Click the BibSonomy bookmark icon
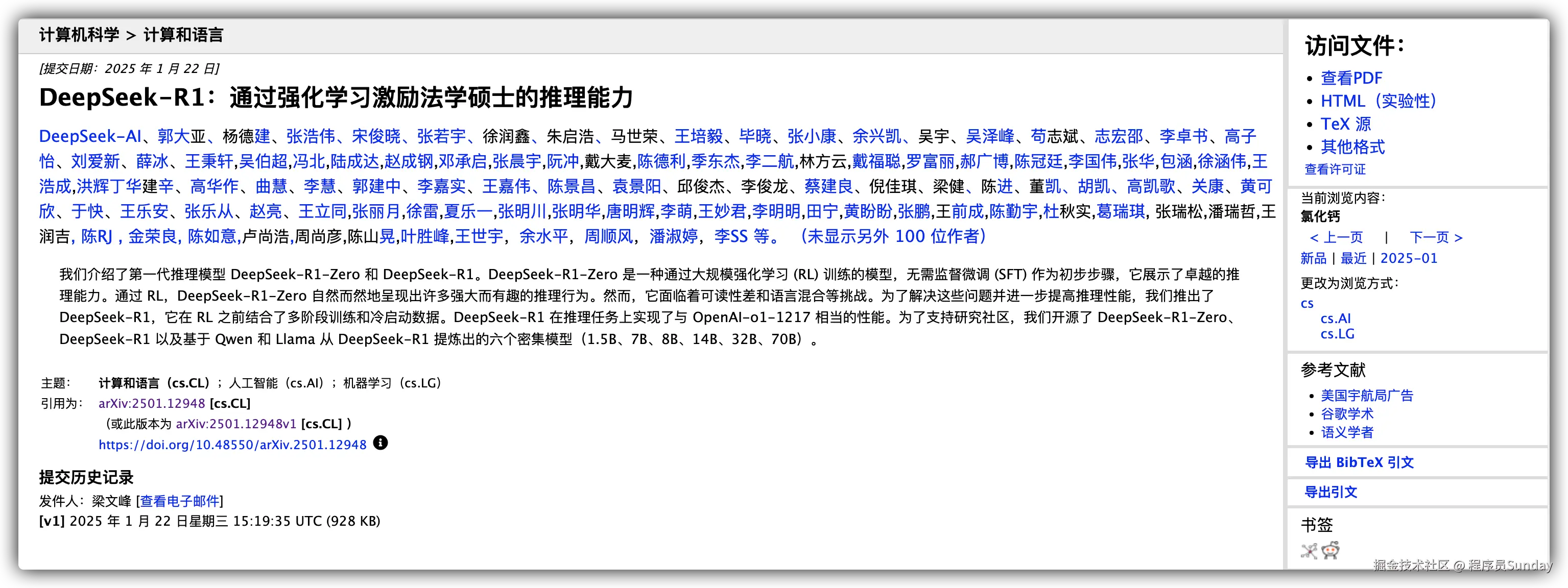Viewport: 1568px width, 588px height. (1309, 551)
